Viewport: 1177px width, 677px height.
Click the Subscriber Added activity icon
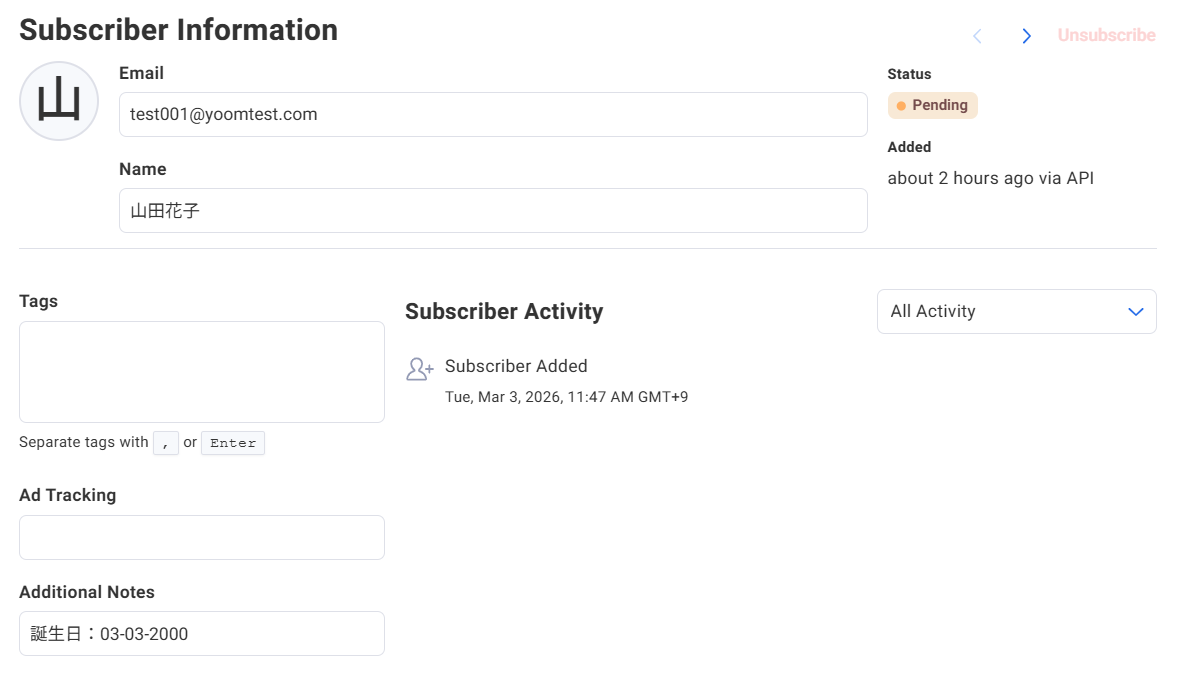(419, 369)
